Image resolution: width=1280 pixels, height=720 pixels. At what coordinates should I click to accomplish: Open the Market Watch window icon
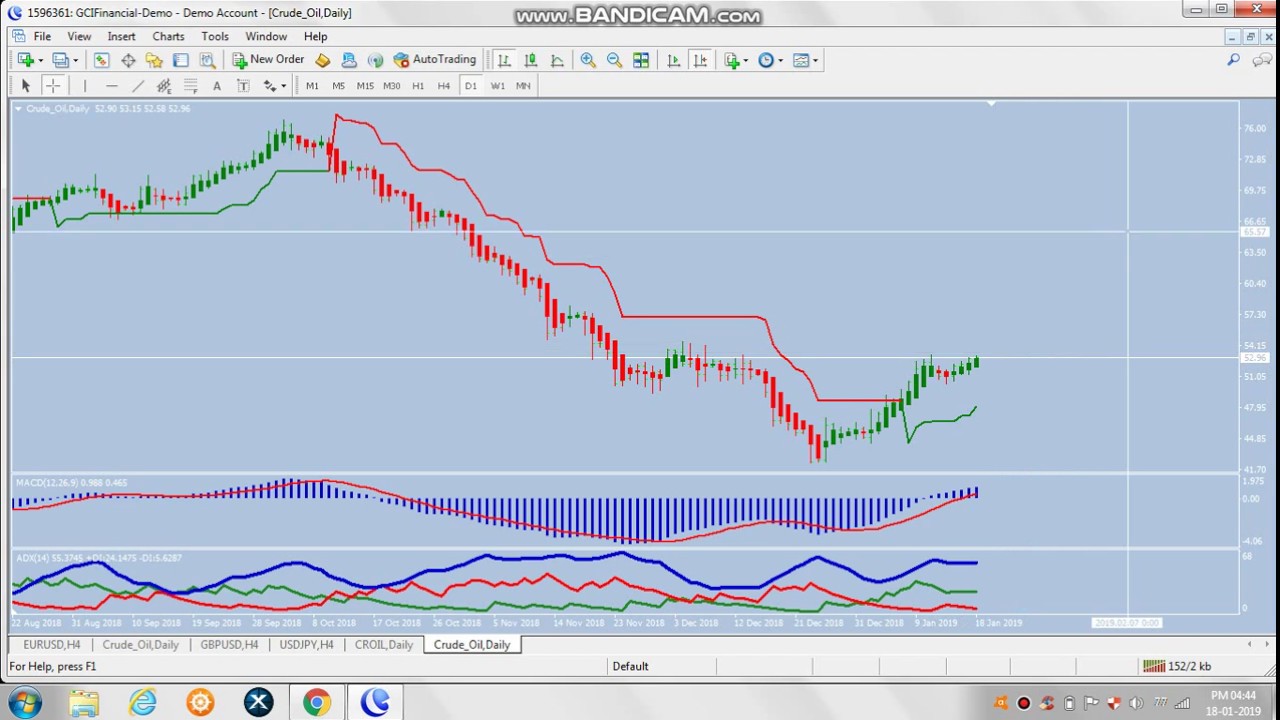click(101, 60)
